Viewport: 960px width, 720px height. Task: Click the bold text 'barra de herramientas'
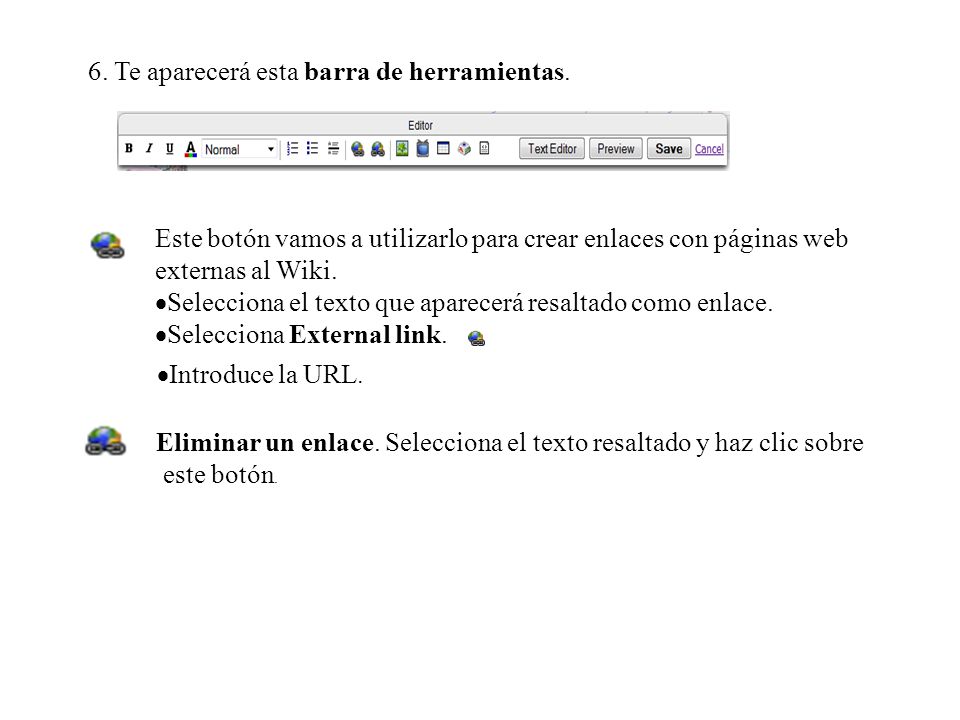tap(434, 72)
